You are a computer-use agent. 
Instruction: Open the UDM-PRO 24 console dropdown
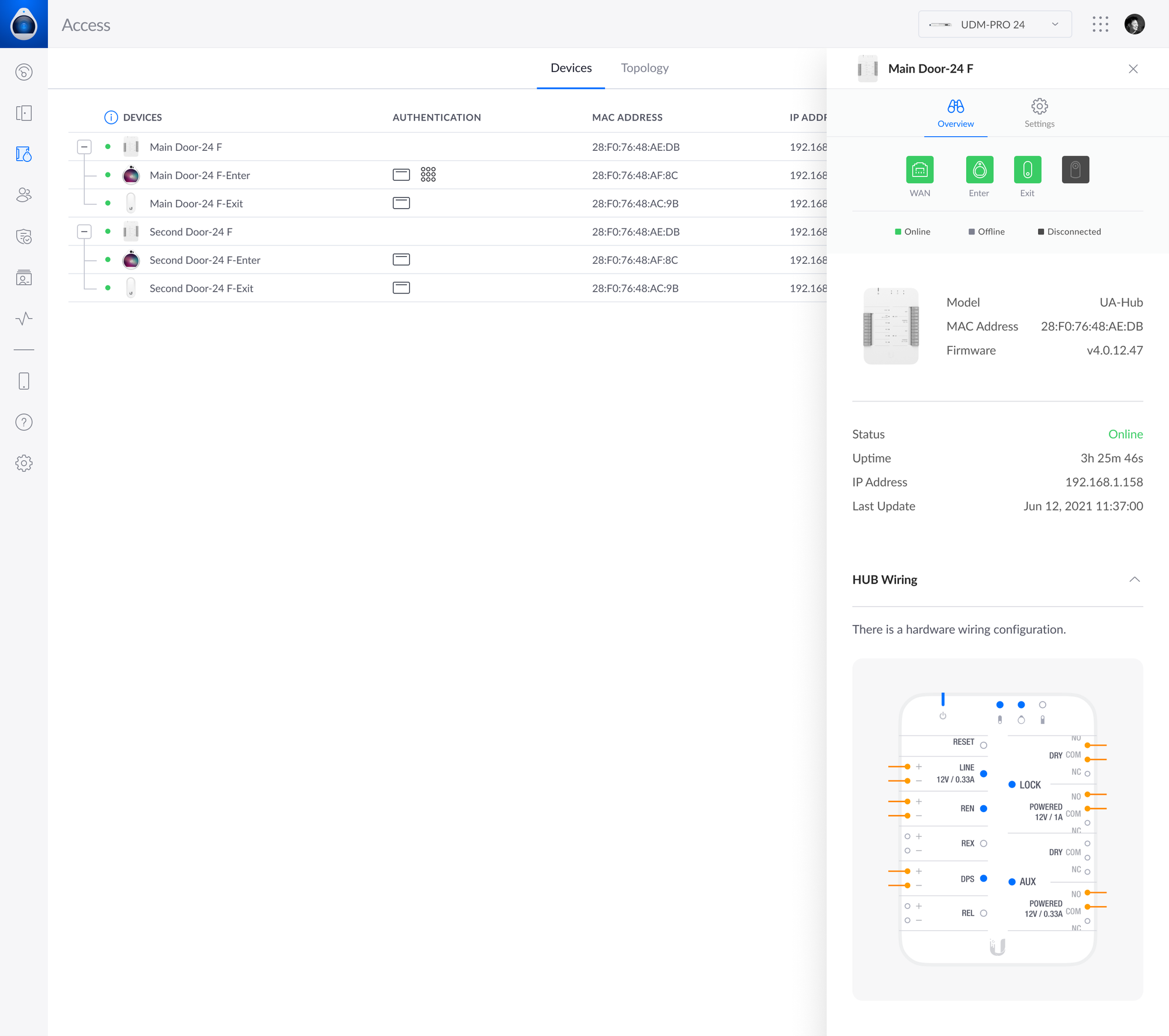pos(994,25)
